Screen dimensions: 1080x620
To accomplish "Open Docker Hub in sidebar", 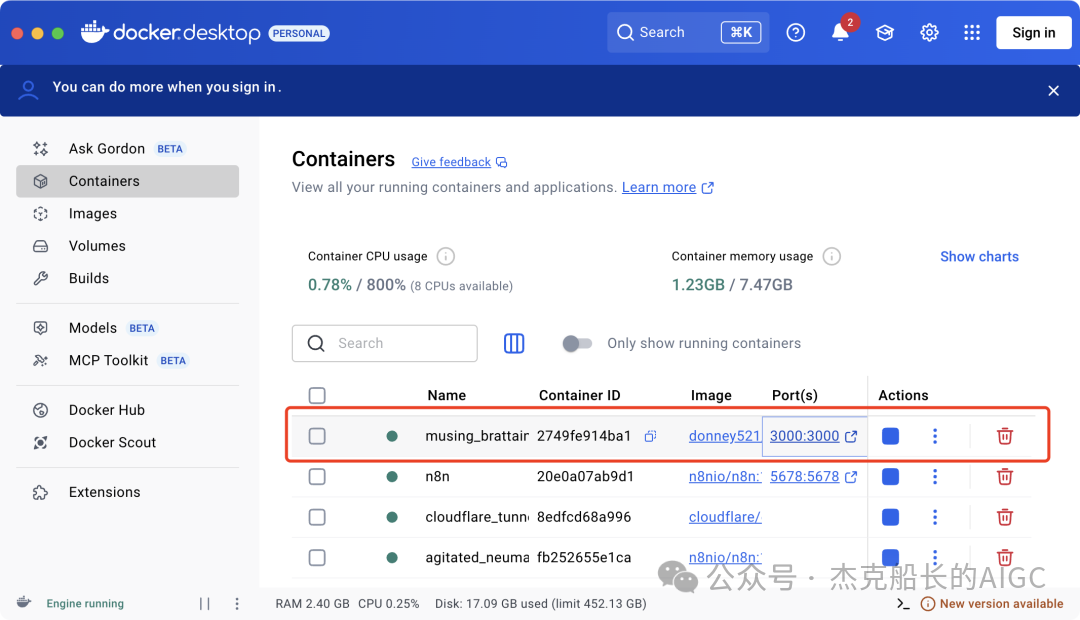I will tap(127, 410).
